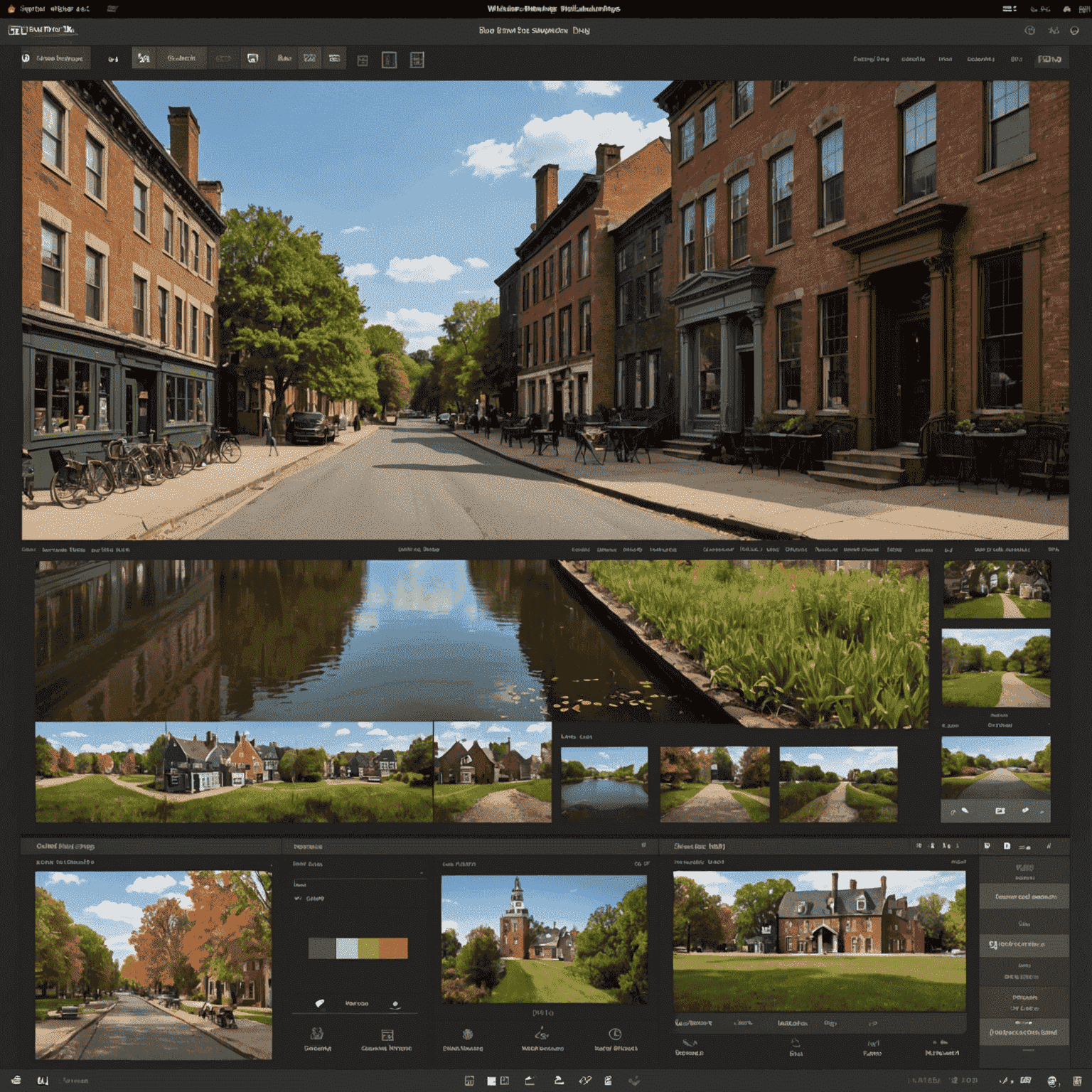Open the clock tower image in the middle panel
This screenshot has height=1092, width=1092.
(544, 939)
